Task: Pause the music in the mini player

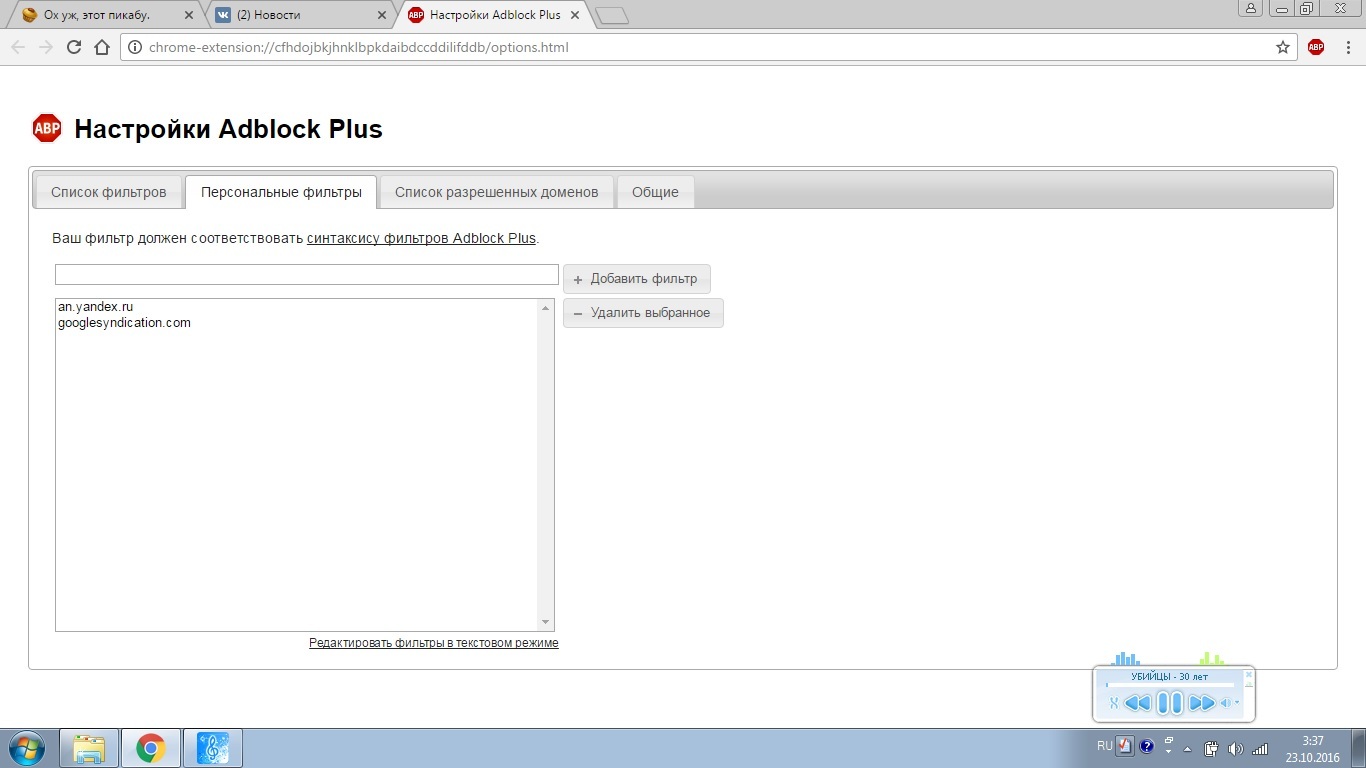Action: tap(1169, 703)
